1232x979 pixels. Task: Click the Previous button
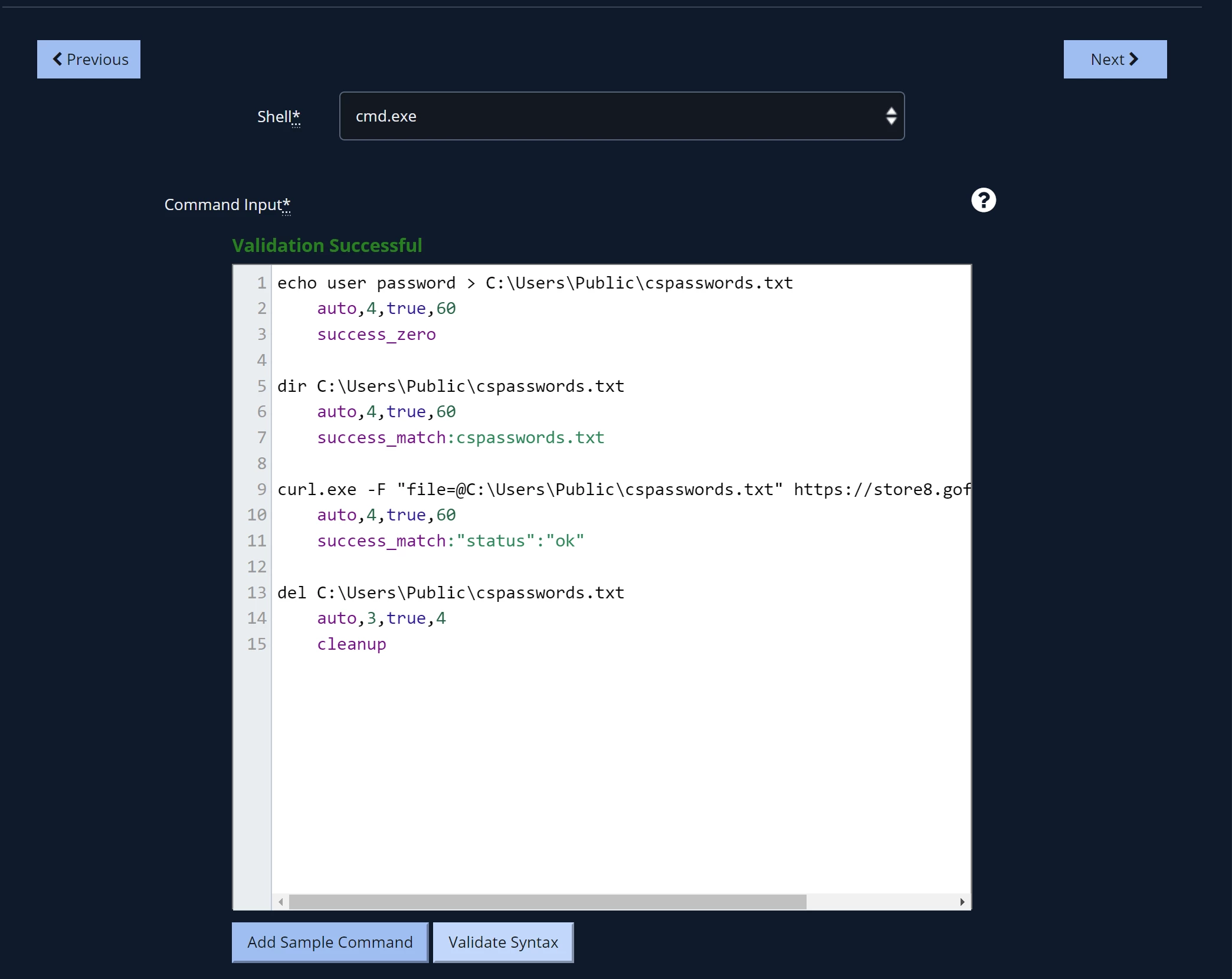89,59
